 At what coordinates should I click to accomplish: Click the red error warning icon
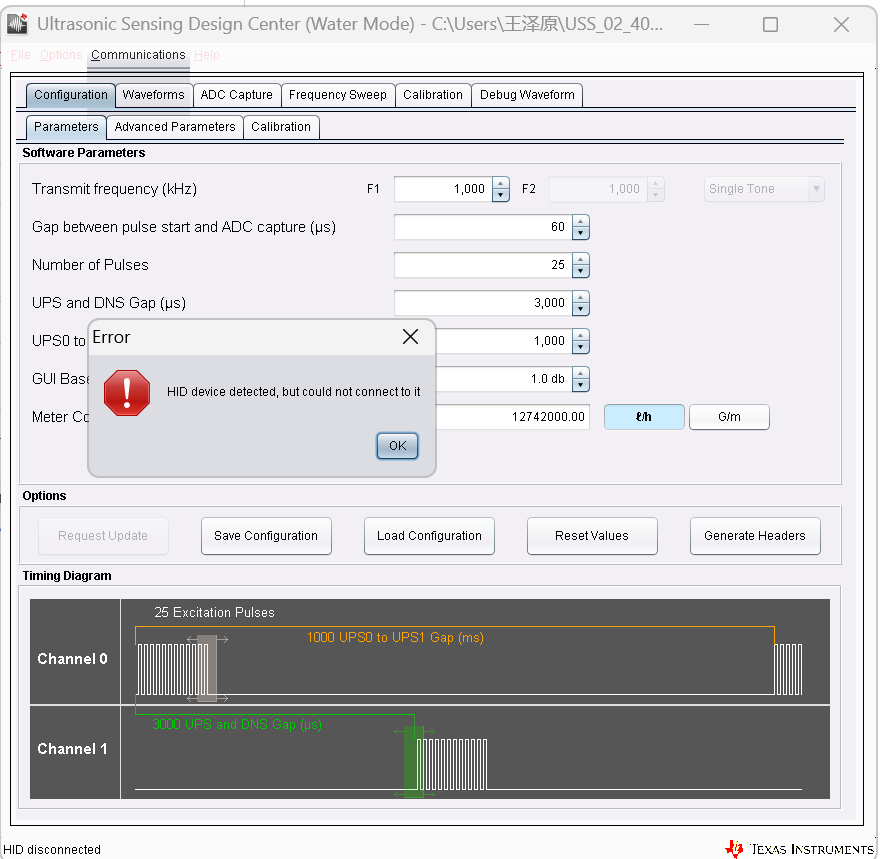127,393
